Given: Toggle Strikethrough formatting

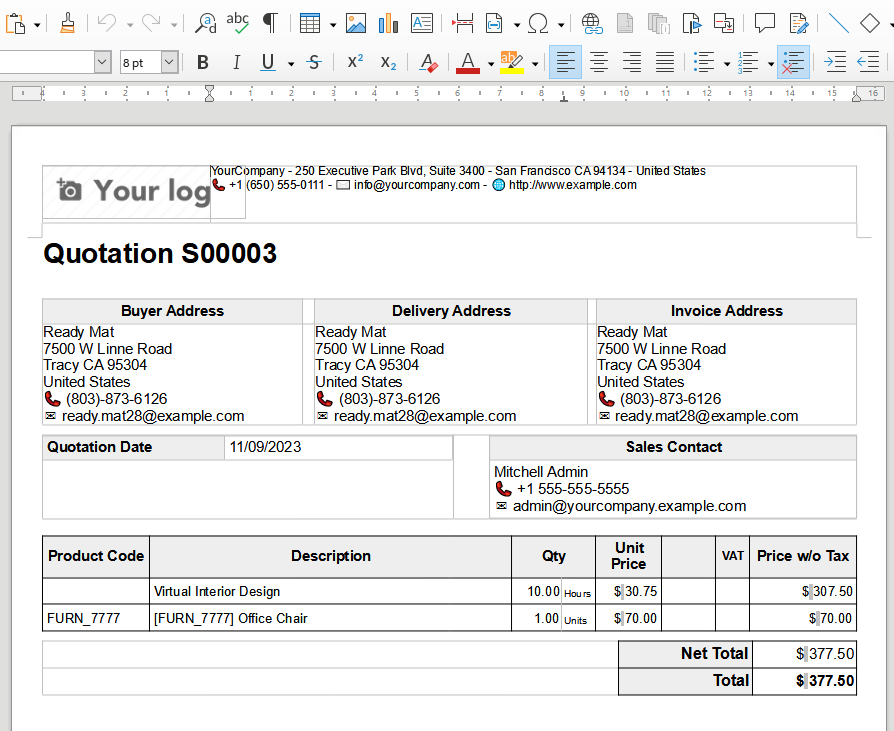Looking at the screenshot, I should 314,62.
